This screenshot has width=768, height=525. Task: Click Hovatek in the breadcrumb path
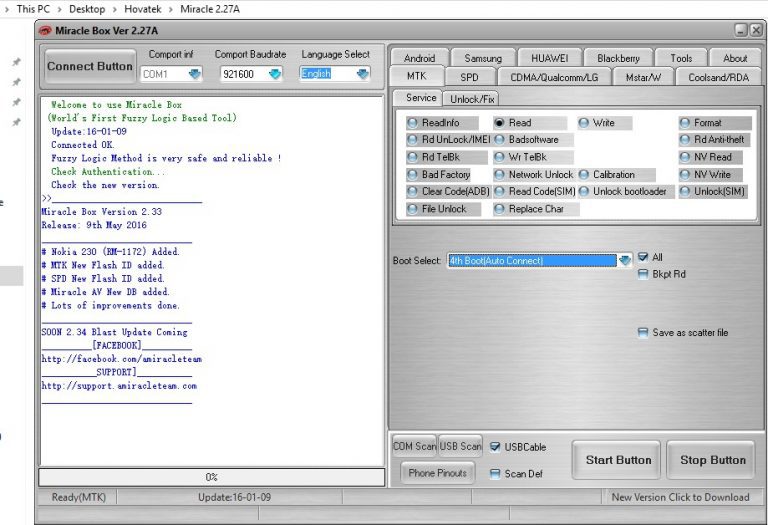[x=143, y=9]
